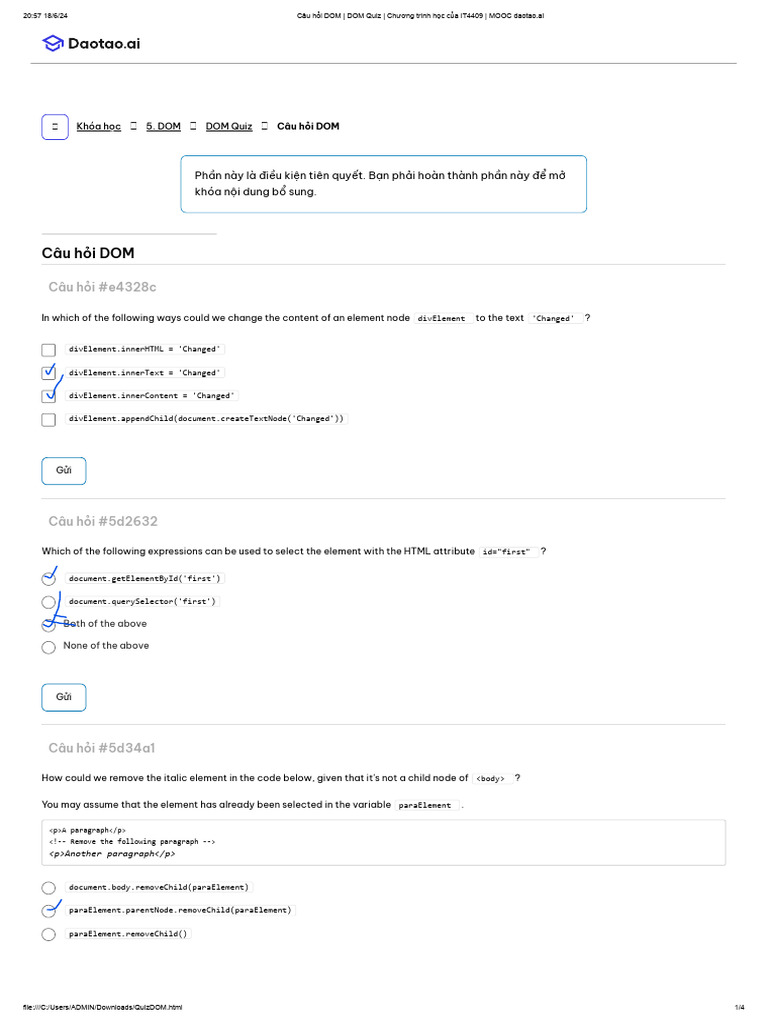Submit question e4328c with Gửi
The image size is (768, 1024).
[63, 471]
